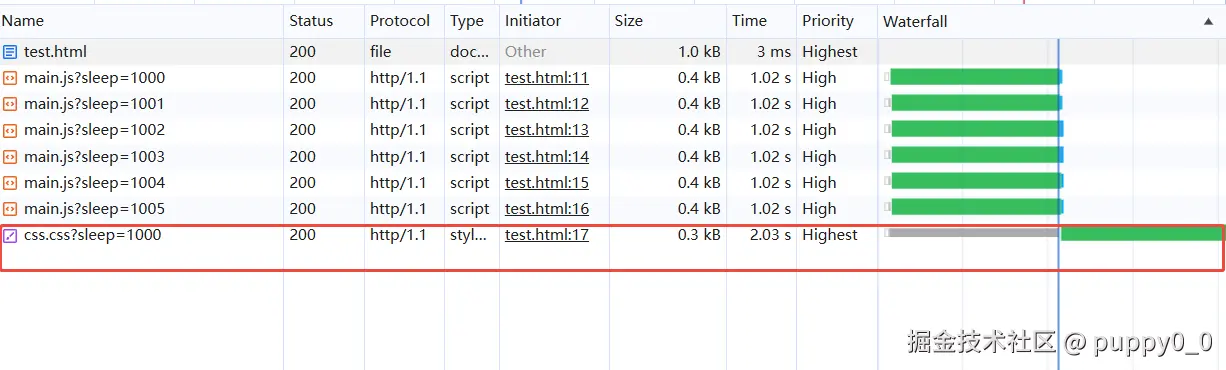Click 0.4 kB size of main.js?sleep=1004 row
Viewport: 1226px width, 370px height.
699,183
